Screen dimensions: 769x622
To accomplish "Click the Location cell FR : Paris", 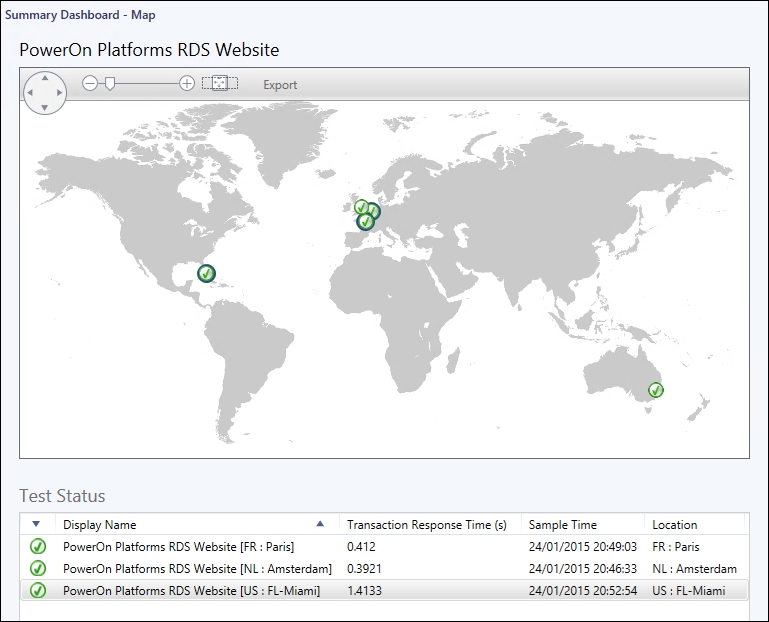I will click(676, 546).
